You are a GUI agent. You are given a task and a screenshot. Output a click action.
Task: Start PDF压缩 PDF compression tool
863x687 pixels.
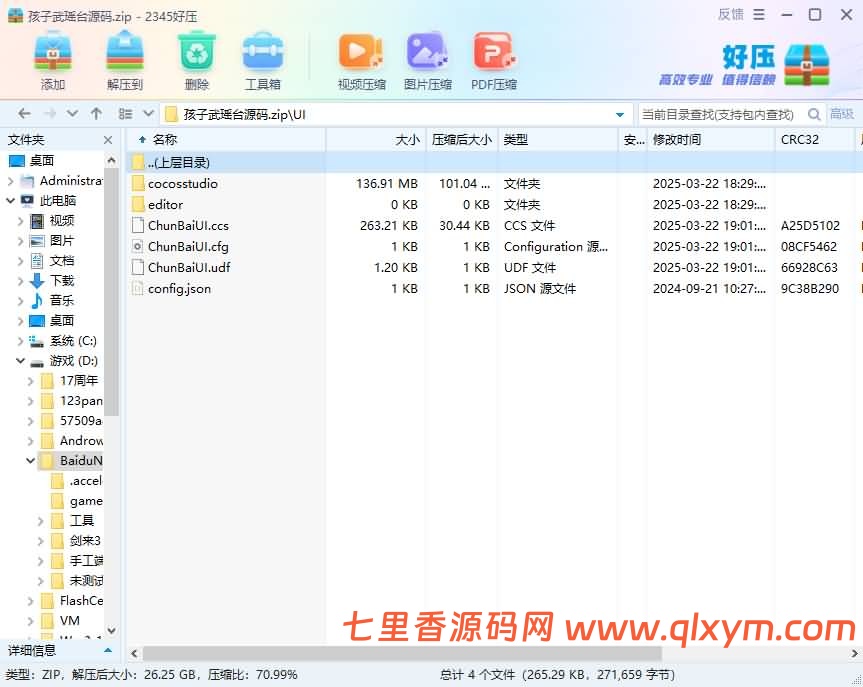[493, 58]
